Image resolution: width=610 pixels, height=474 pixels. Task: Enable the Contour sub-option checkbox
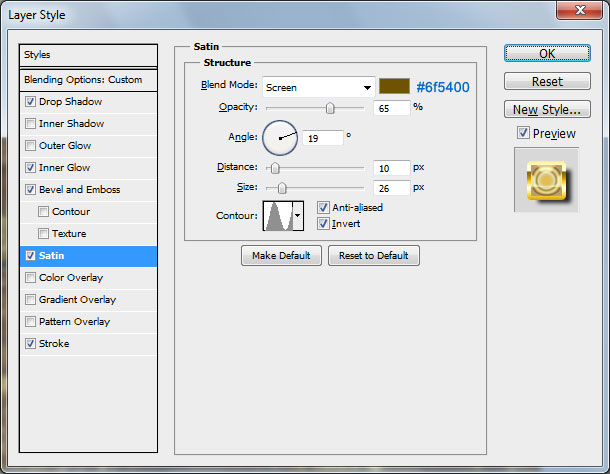click(x=43, y=211)
